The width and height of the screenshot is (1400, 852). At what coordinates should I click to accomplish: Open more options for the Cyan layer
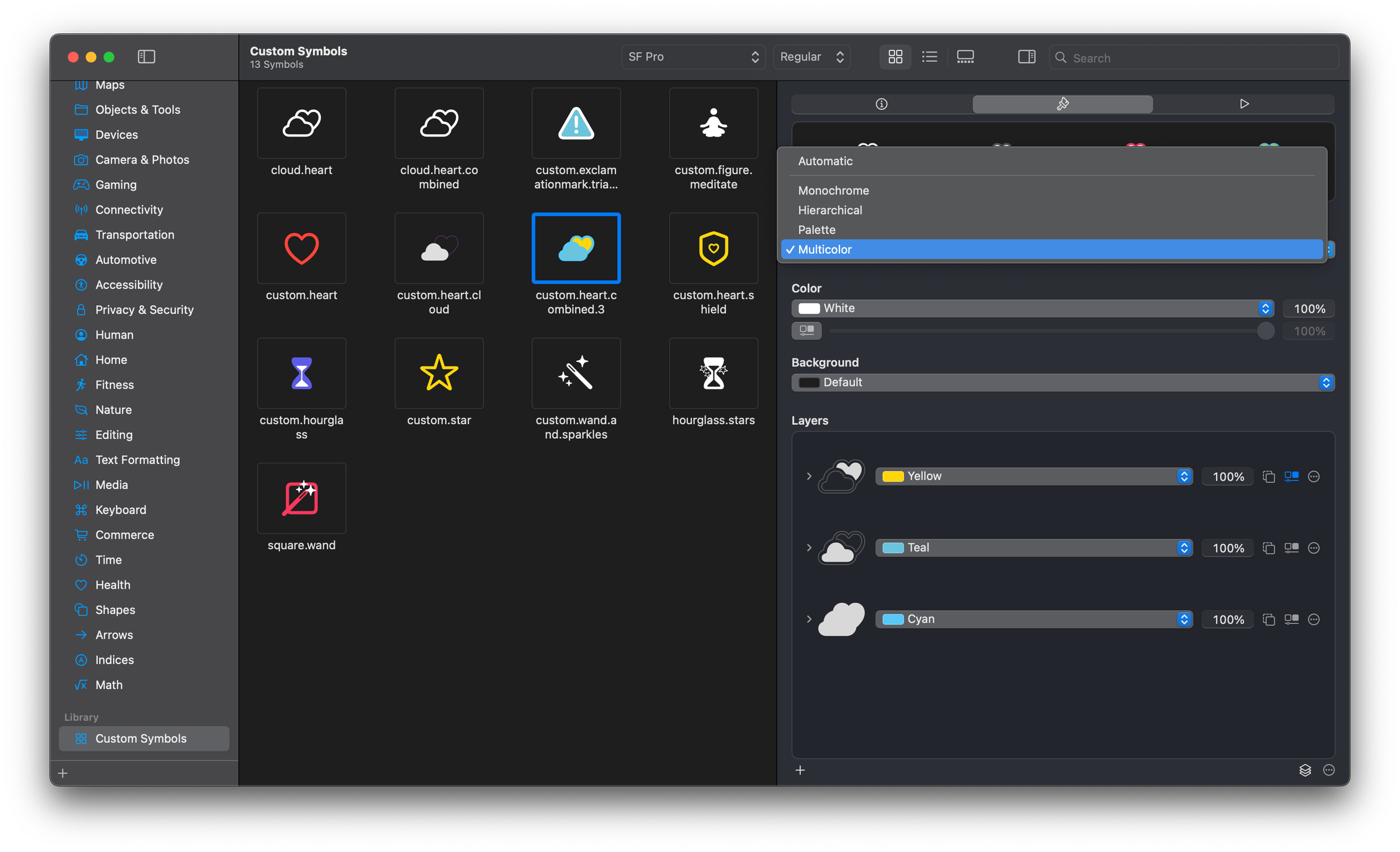click(x=1314, y=619)
